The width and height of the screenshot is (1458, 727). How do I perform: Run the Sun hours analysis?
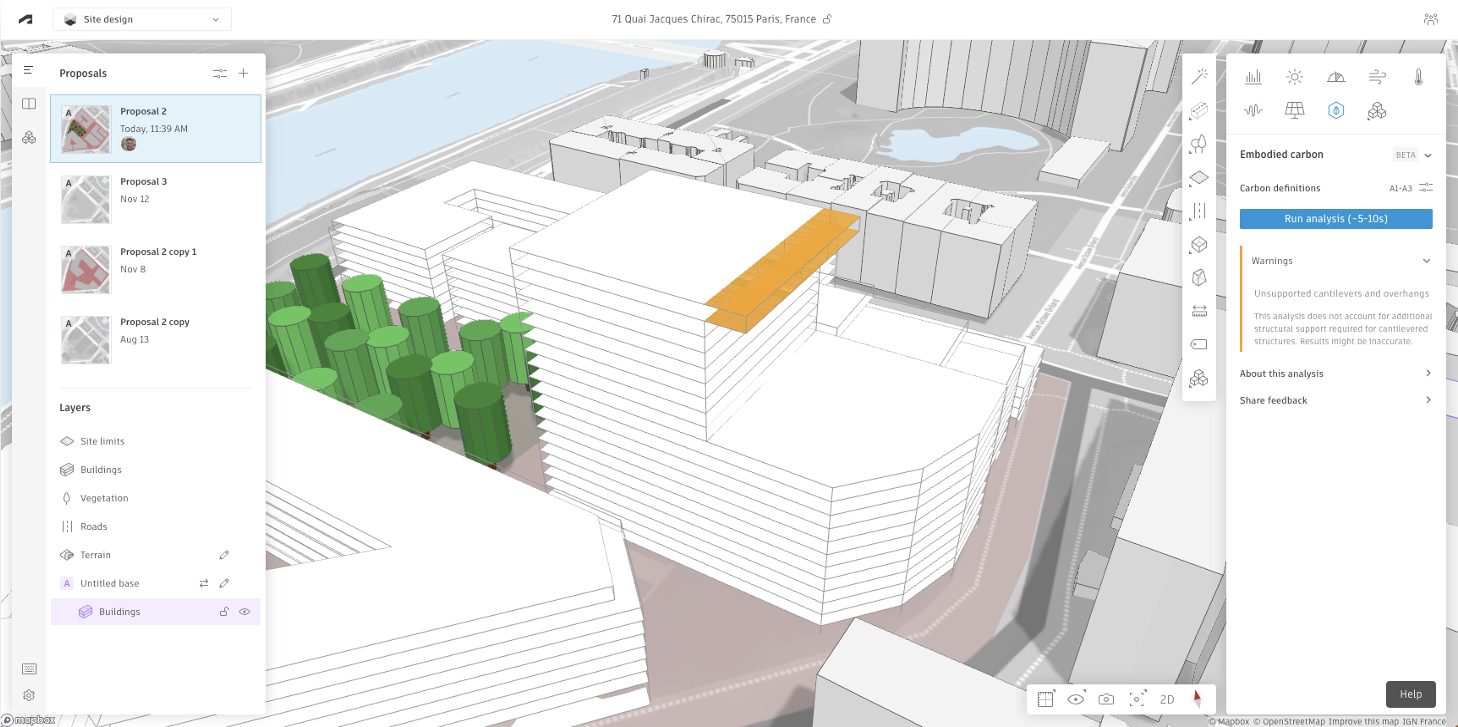coord(1294,76)
